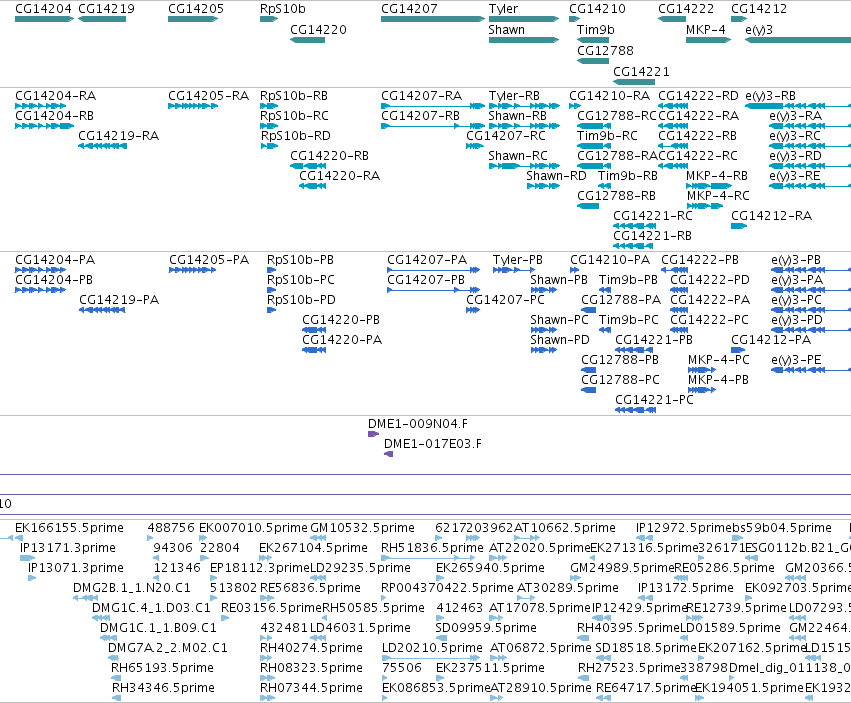Select protein CG14212-PA
This screenshot has width=851, height=703.
point(771,340)
